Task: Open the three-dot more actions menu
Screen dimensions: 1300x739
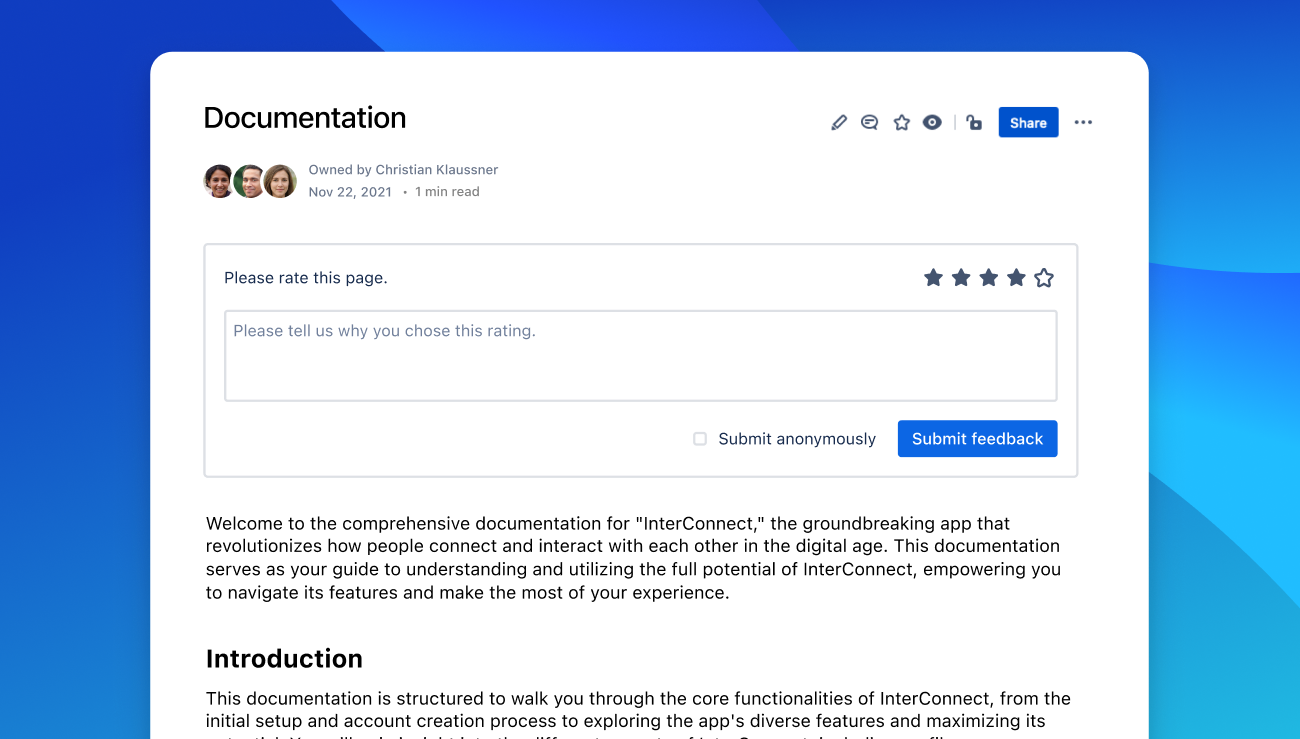Action: (1083, 122)
